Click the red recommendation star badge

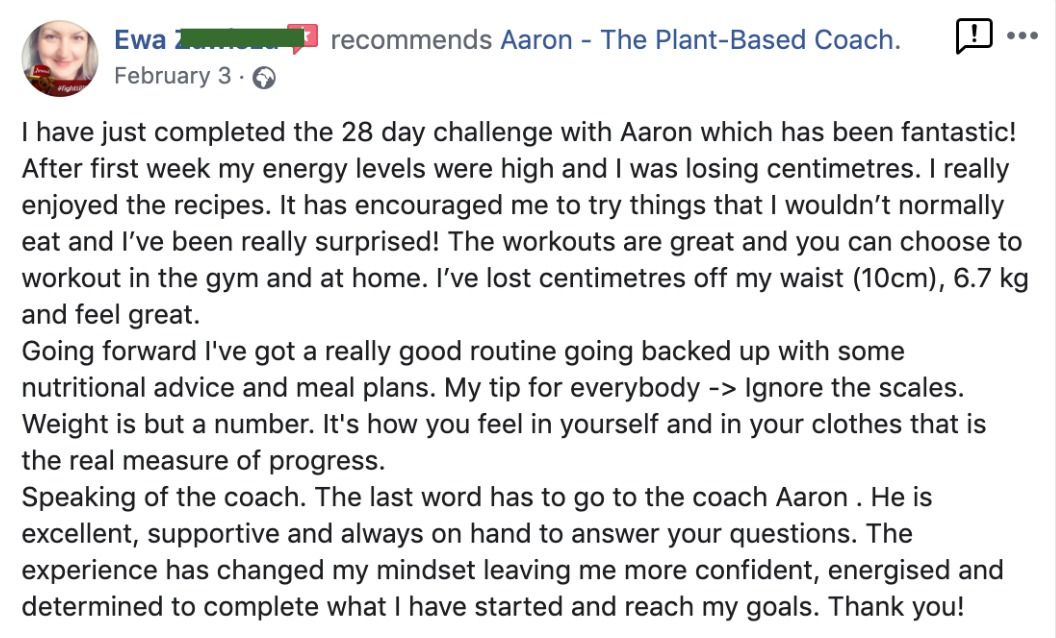pyautogui.click(x=302, y=38)
